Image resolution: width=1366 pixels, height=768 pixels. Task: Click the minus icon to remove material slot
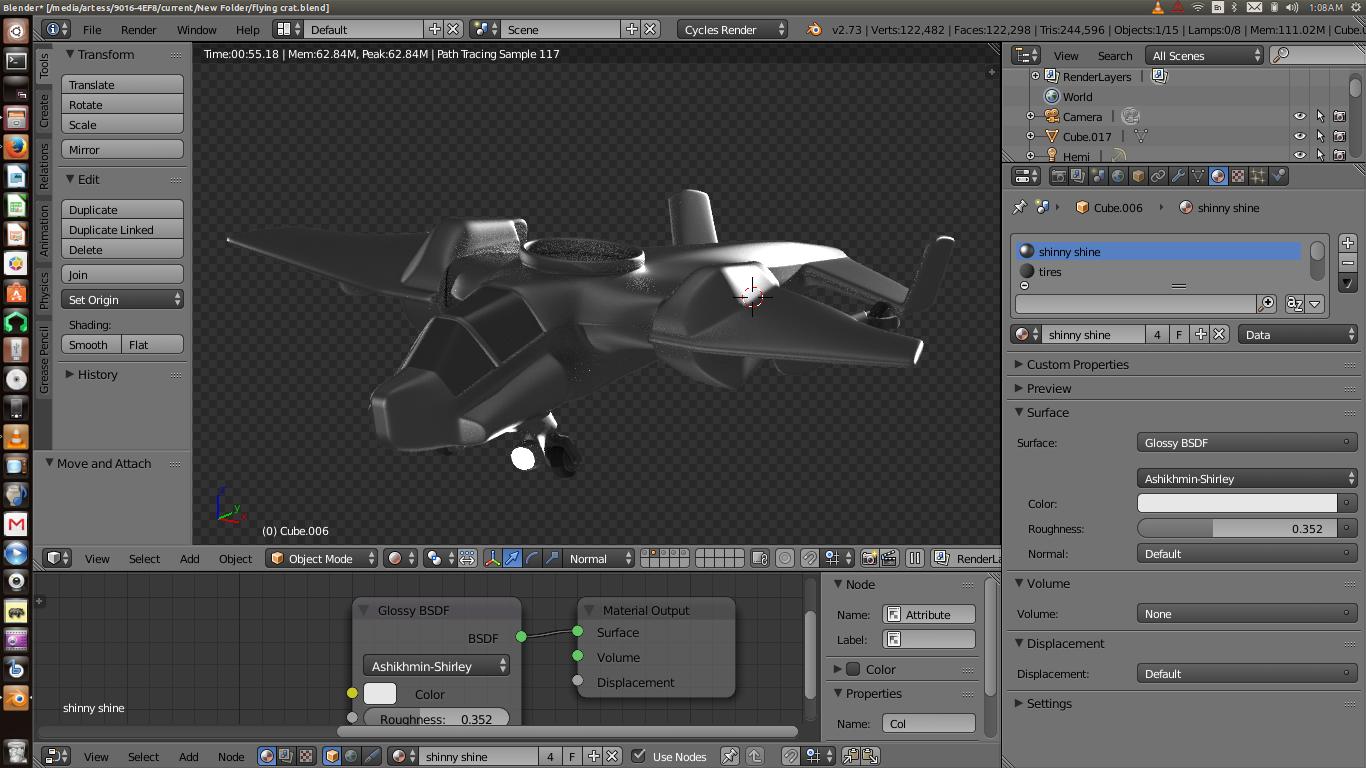[x=1347, y=263]
